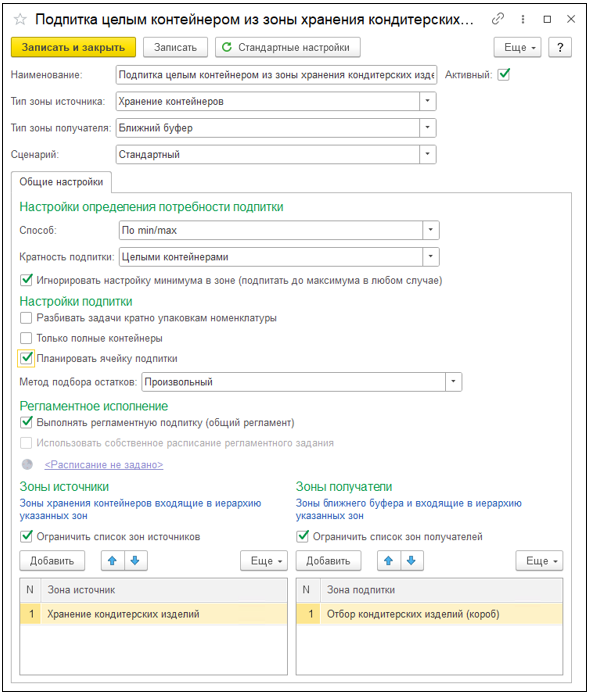
Task: Expand Метод подбора остатков dropdown
Action: point(453,382)
